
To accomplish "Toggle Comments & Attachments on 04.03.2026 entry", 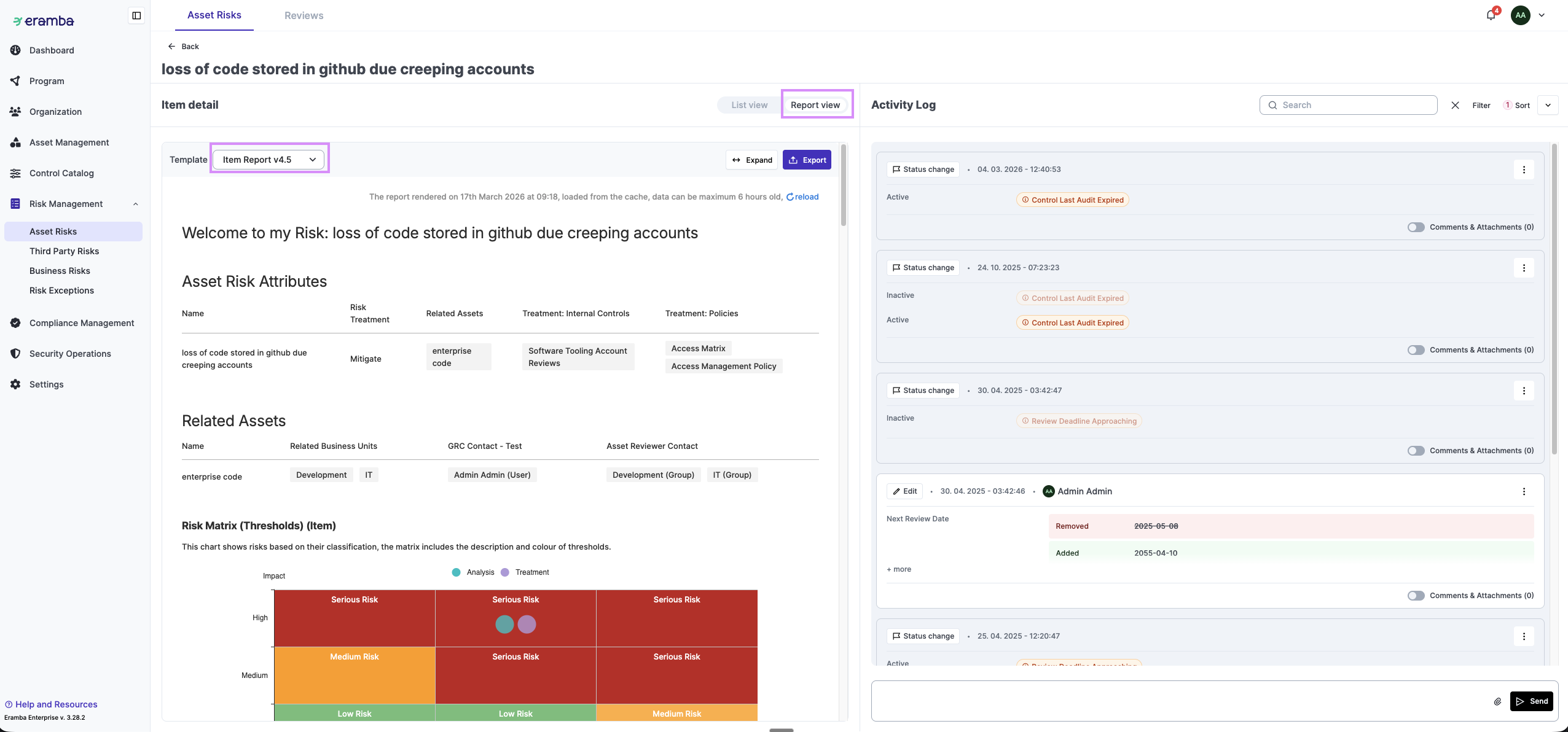I will 1416,227.
